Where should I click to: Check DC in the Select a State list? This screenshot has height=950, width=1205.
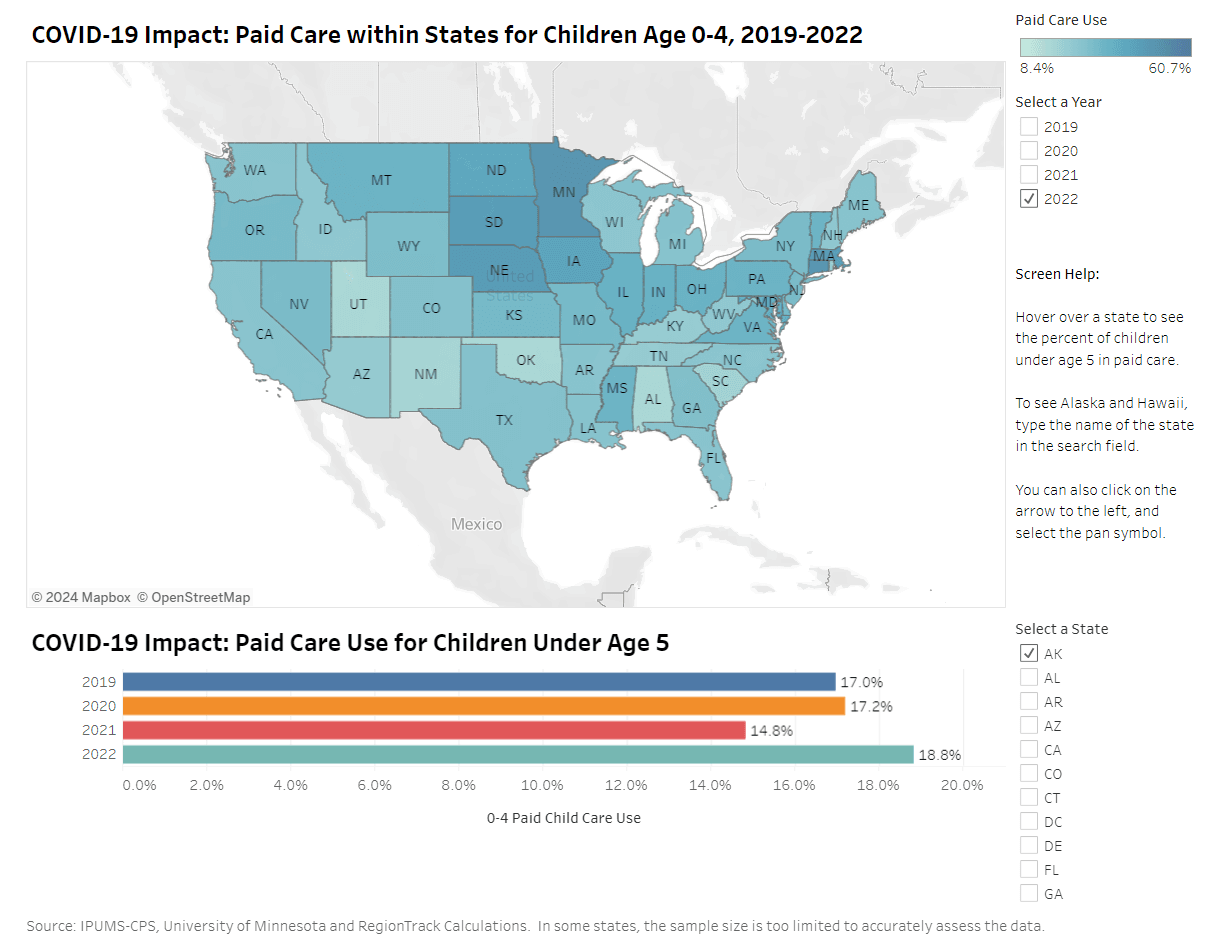(1029, 821)
